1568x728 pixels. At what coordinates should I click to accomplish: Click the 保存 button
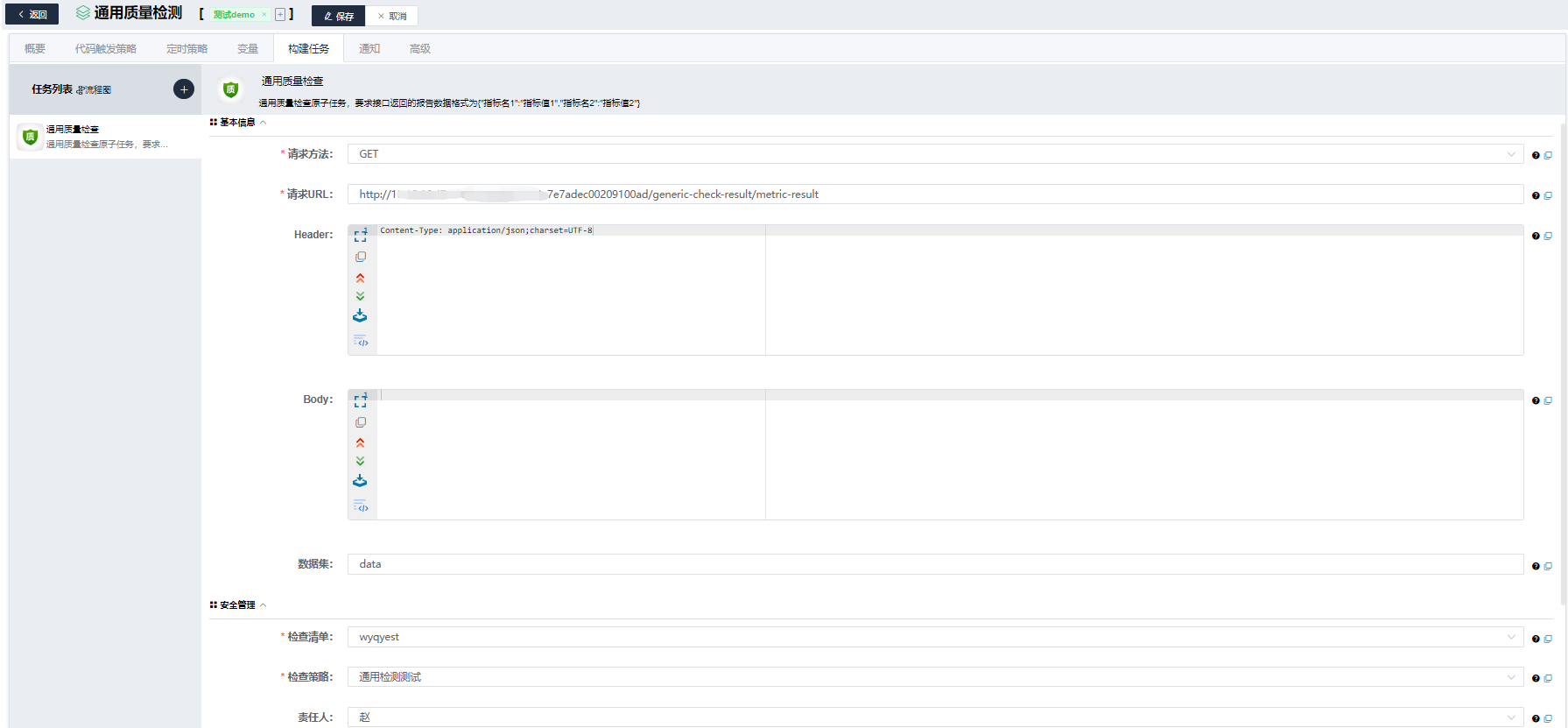(339, 16)
